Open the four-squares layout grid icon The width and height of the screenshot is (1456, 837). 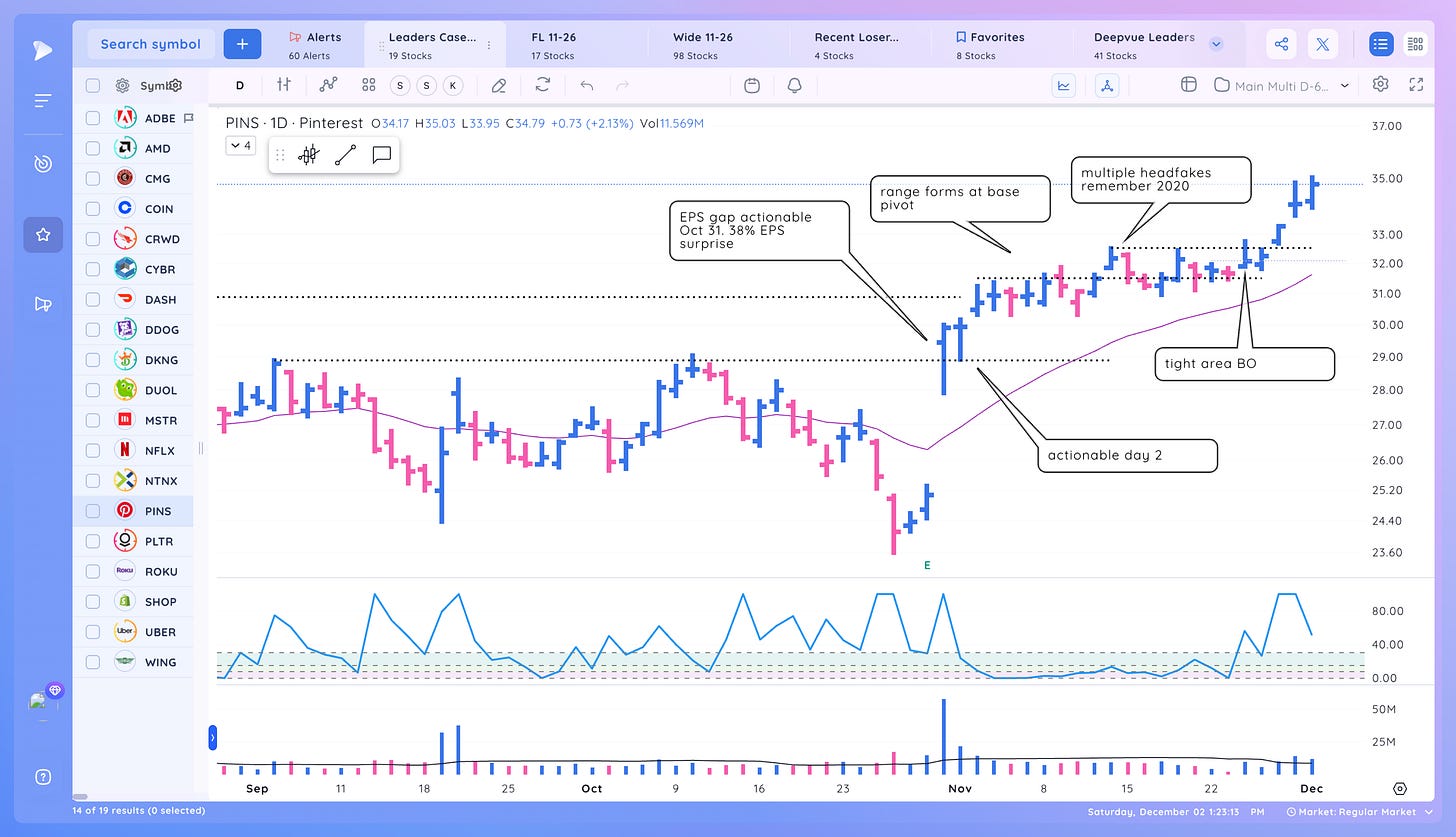[369, 85]
